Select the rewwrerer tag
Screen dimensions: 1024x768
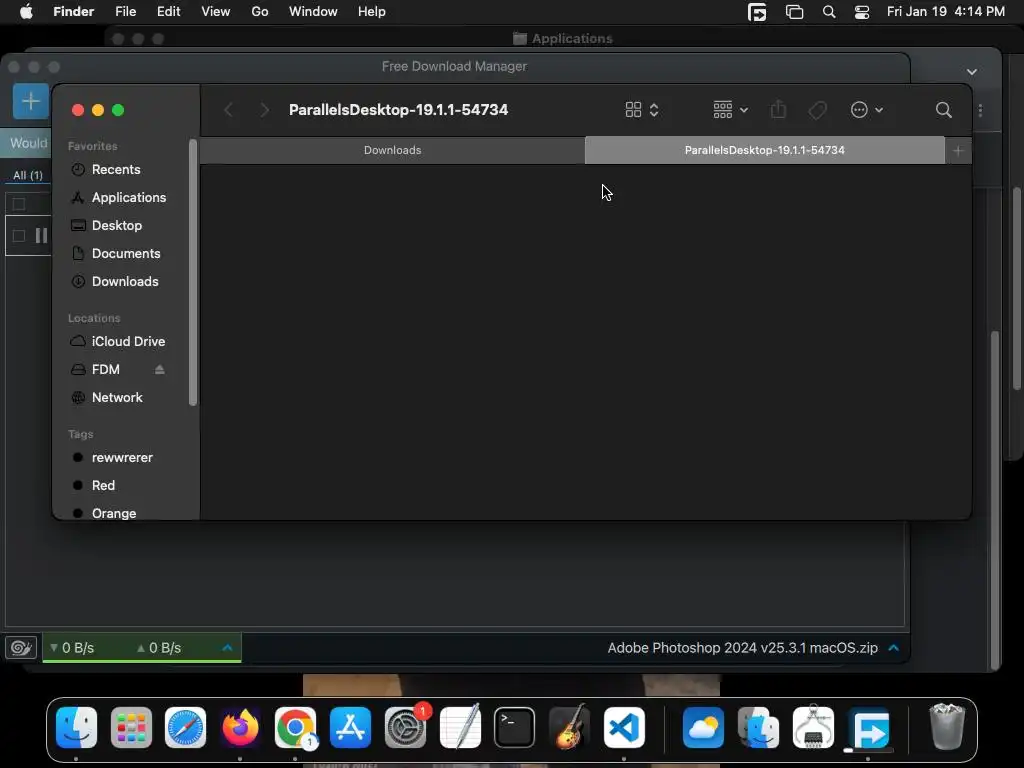point(121,458)
